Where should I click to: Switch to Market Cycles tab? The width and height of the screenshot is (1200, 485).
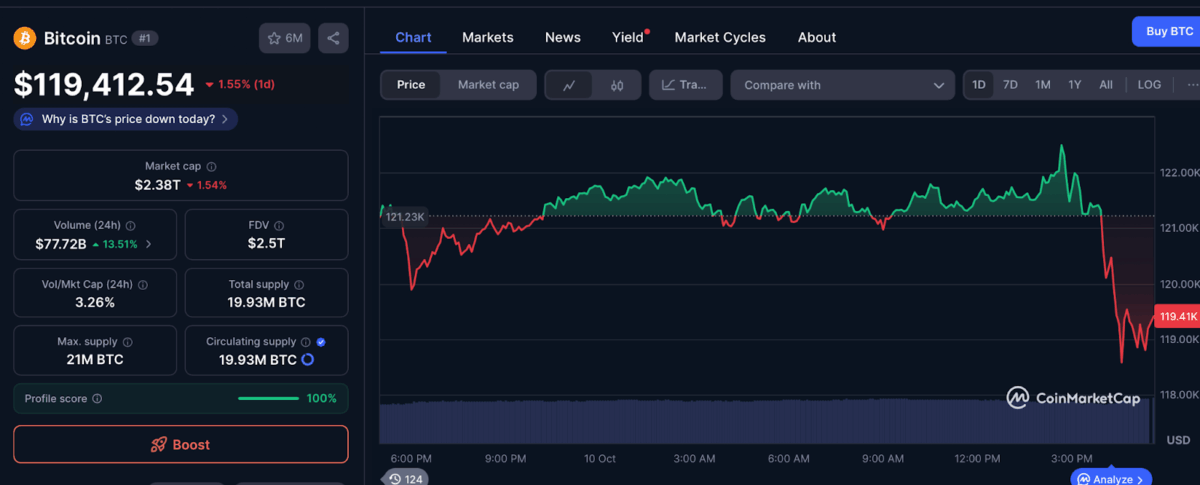click(720, 37)
